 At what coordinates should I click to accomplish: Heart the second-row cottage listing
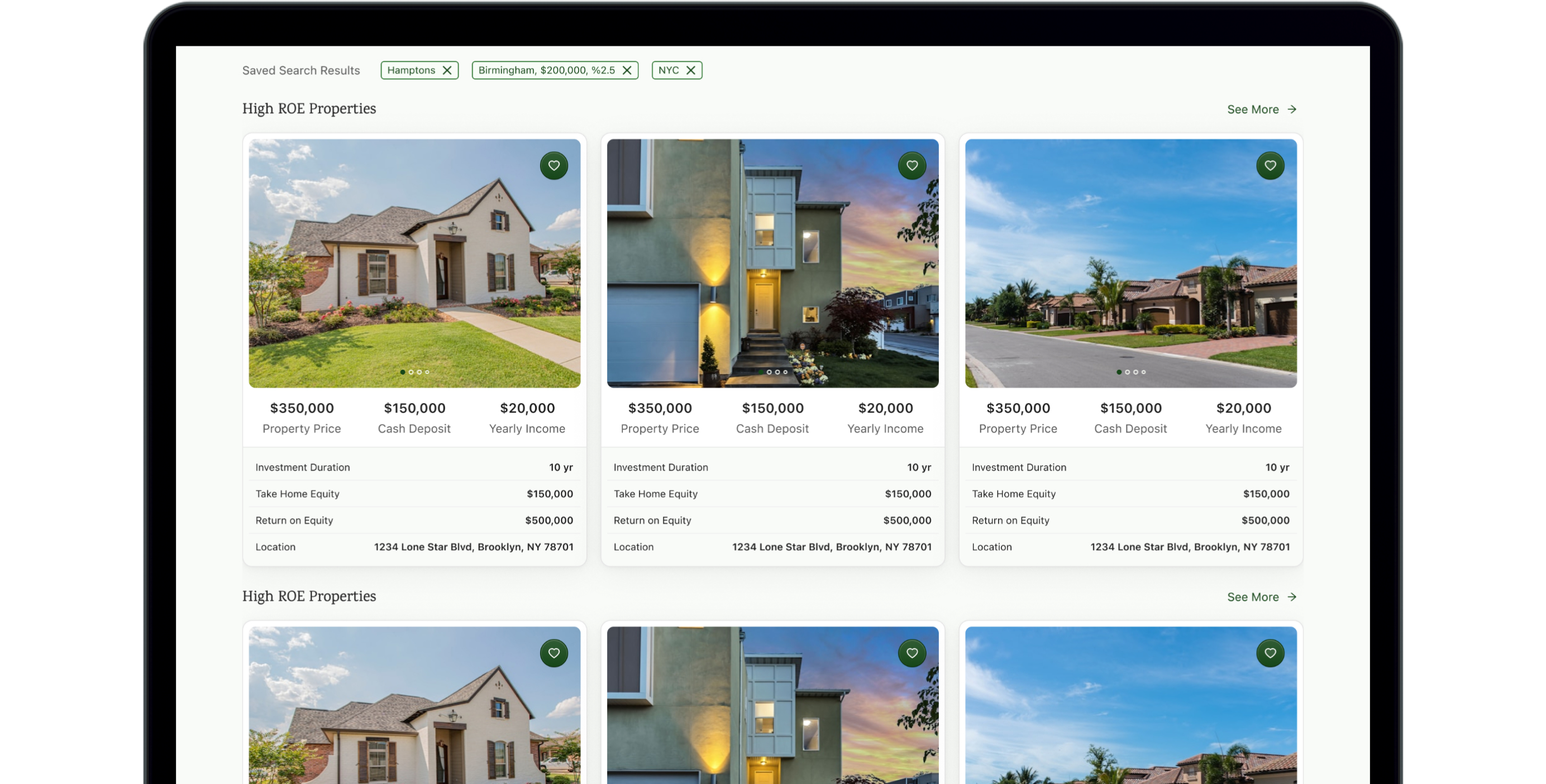pyautogui.click(x=553, y=653)
